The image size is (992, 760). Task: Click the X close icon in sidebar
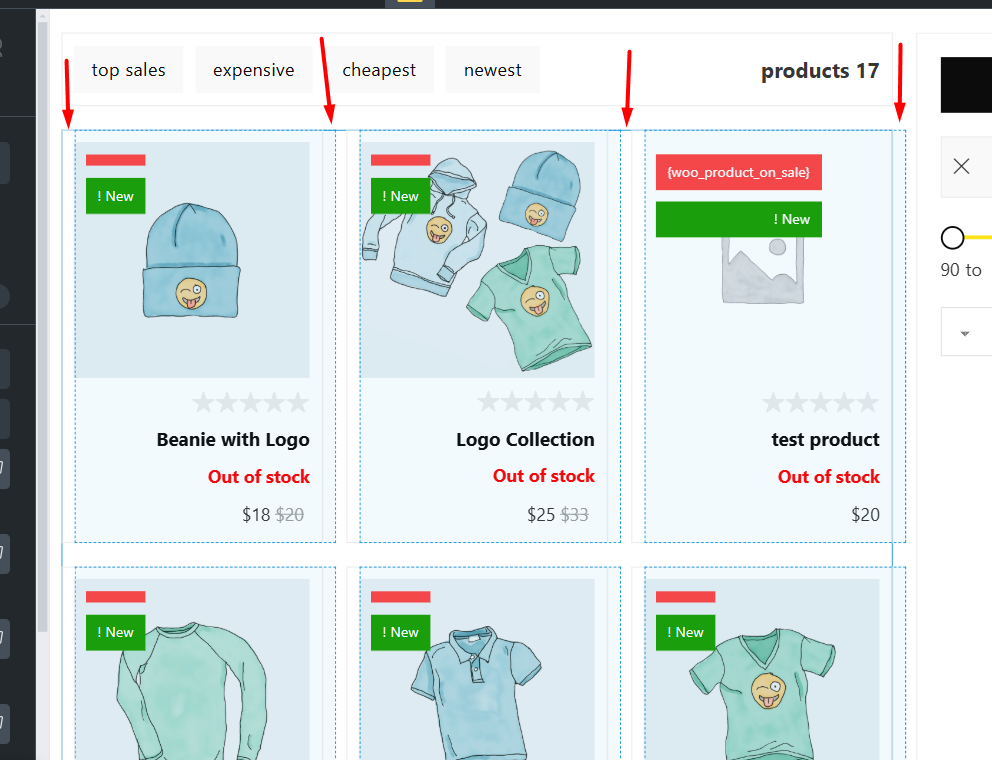(x=962, y=166)
